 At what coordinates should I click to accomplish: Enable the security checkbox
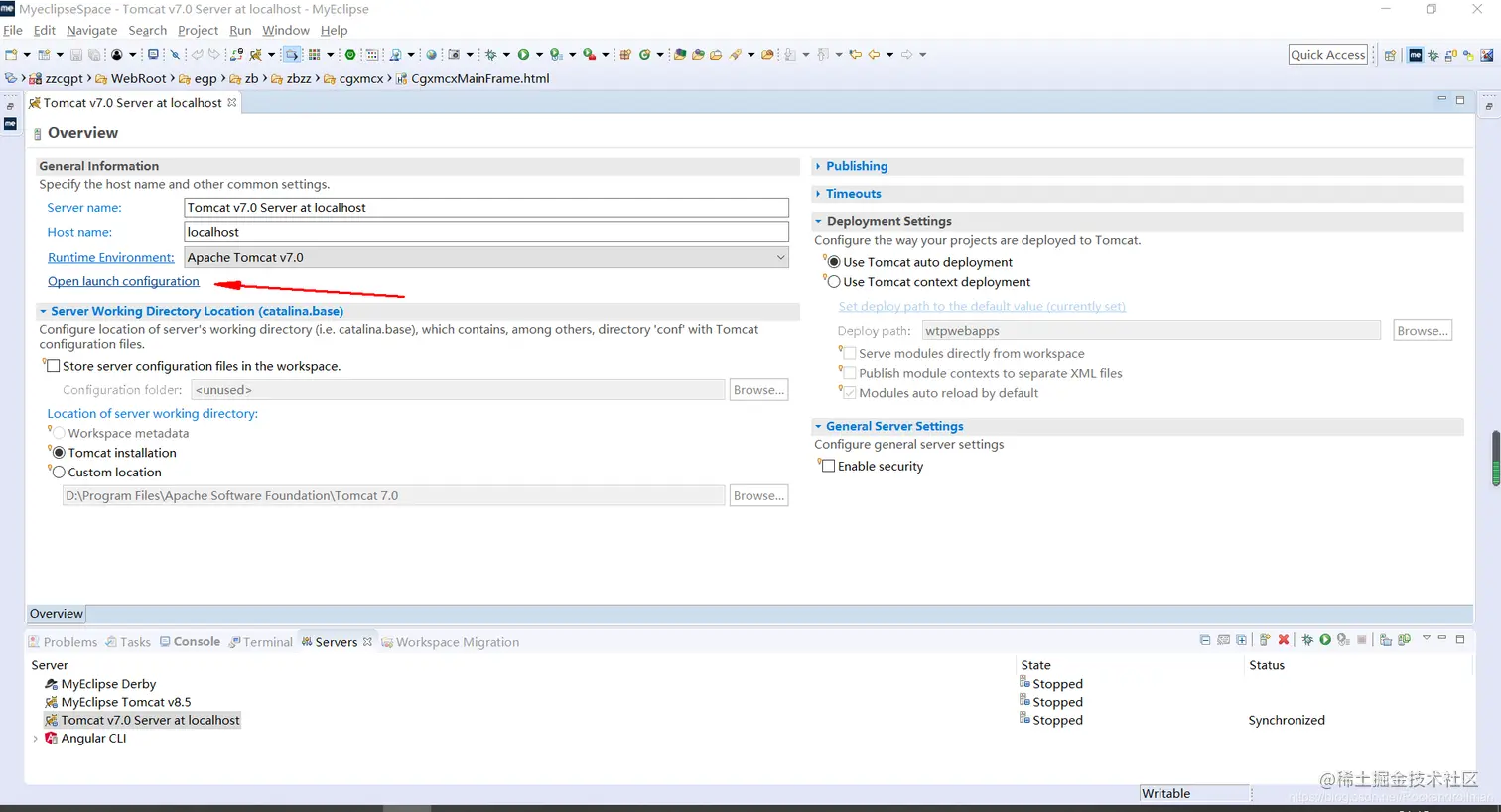click(x=828, y=466)
